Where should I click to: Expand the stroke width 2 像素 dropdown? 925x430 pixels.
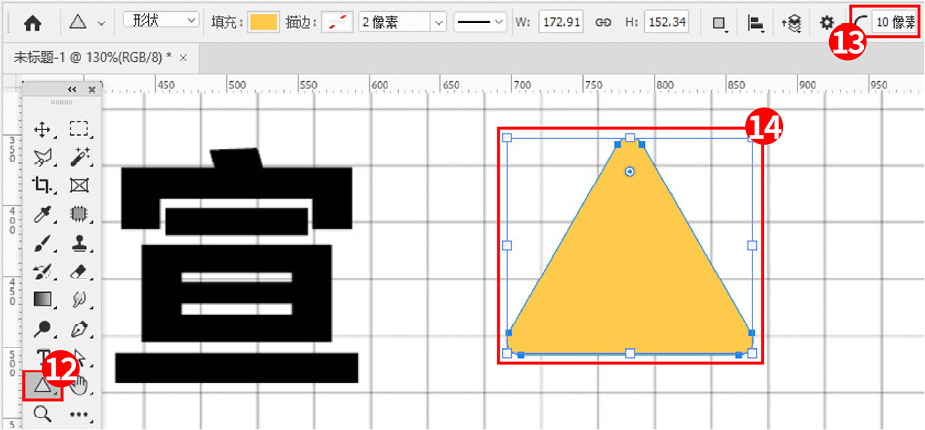click(x=438, y=21)
